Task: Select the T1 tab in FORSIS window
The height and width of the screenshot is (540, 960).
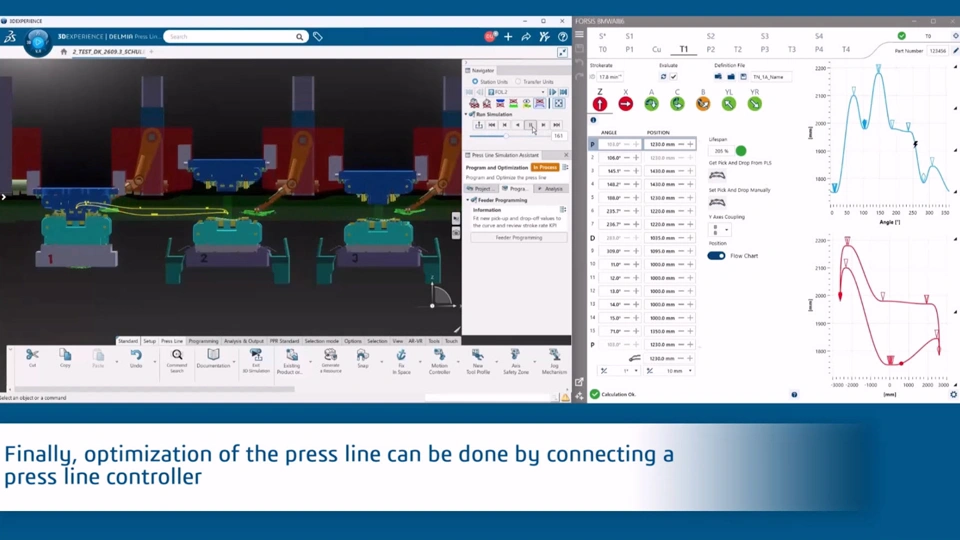Action: 684,50
